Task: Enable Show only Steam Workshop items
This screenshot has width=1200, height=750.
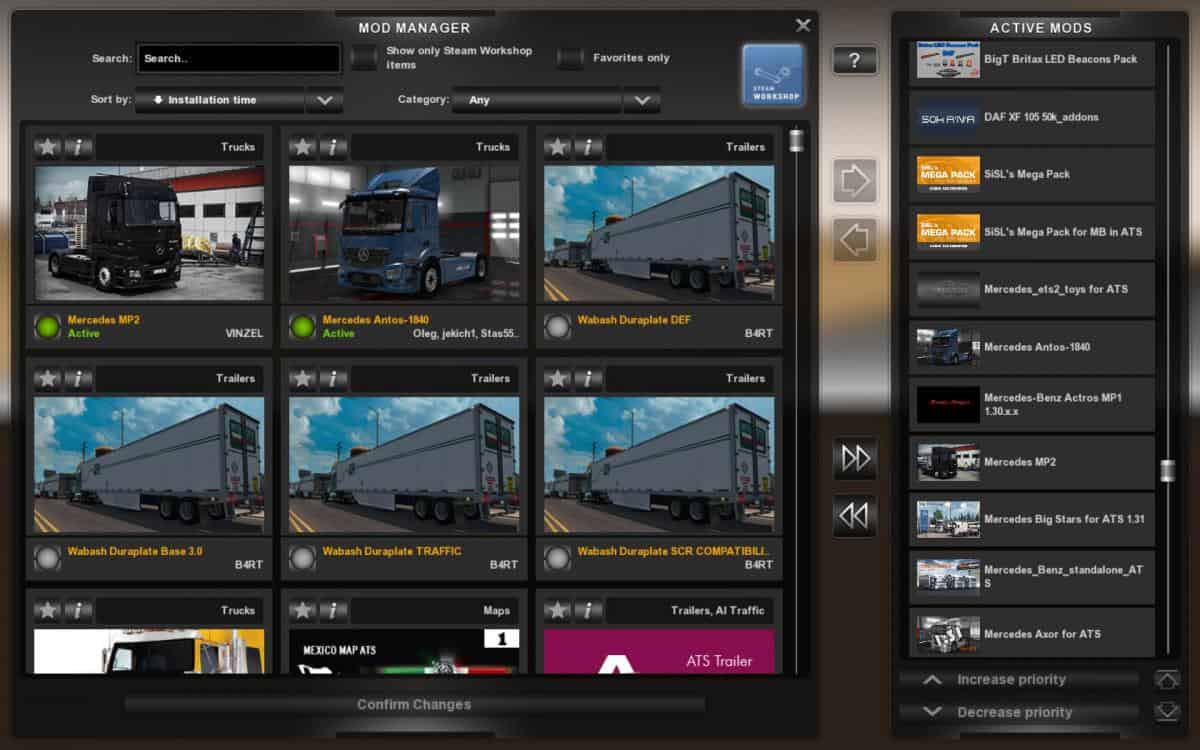Action: coord(365,58)
